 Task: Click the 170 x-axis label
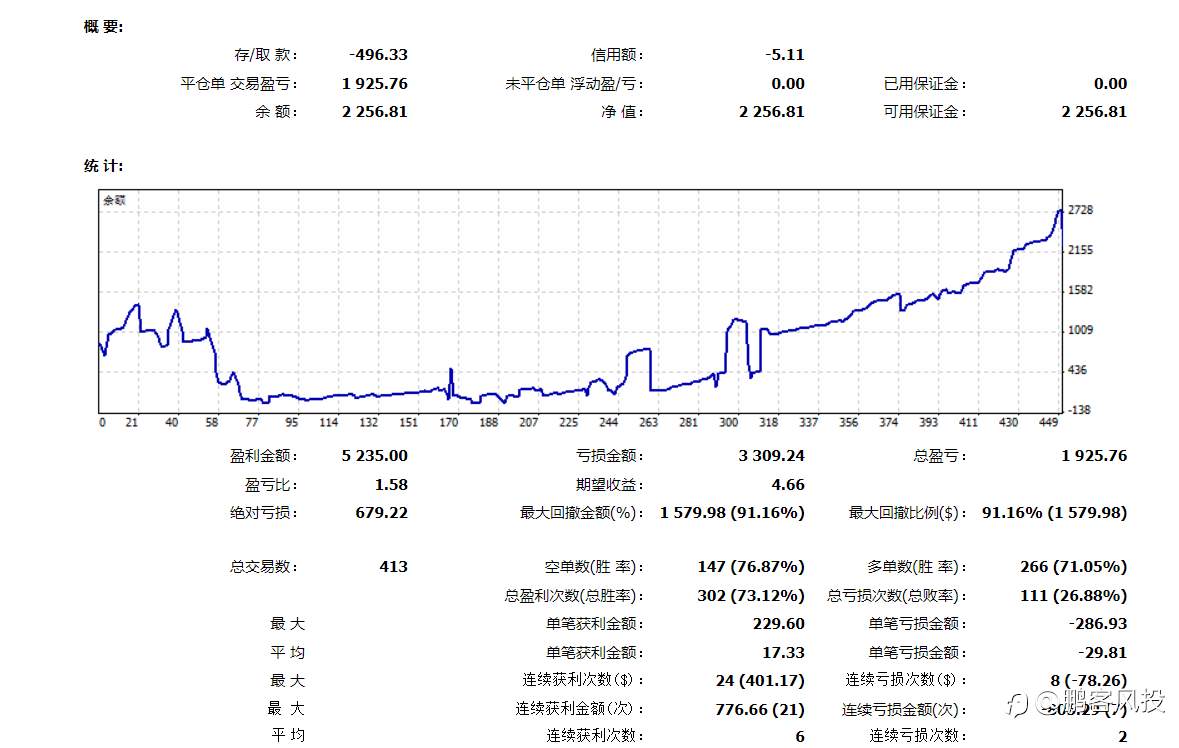click(449, 422)
